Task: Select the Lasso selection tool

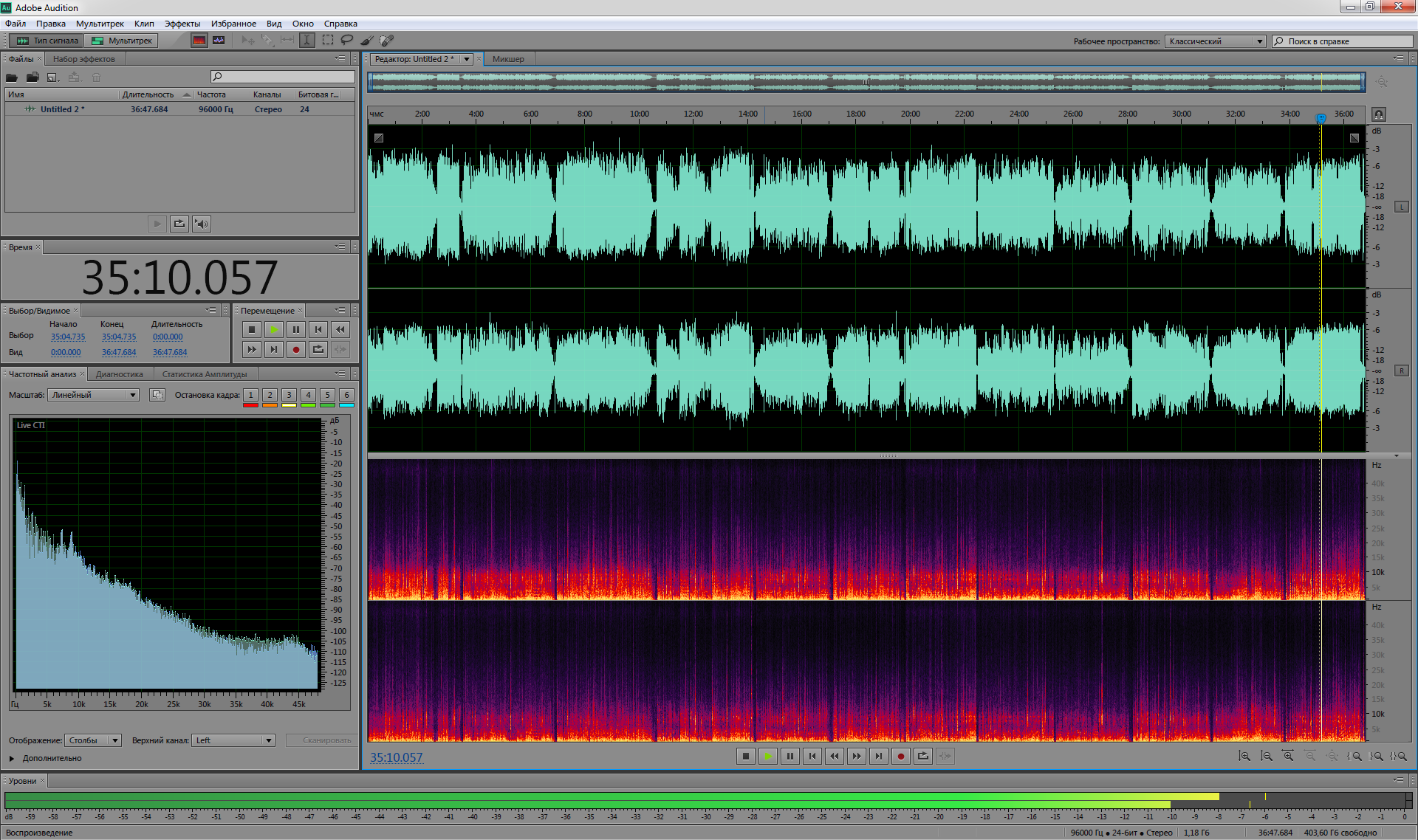Action: click(x=346, y=41)
